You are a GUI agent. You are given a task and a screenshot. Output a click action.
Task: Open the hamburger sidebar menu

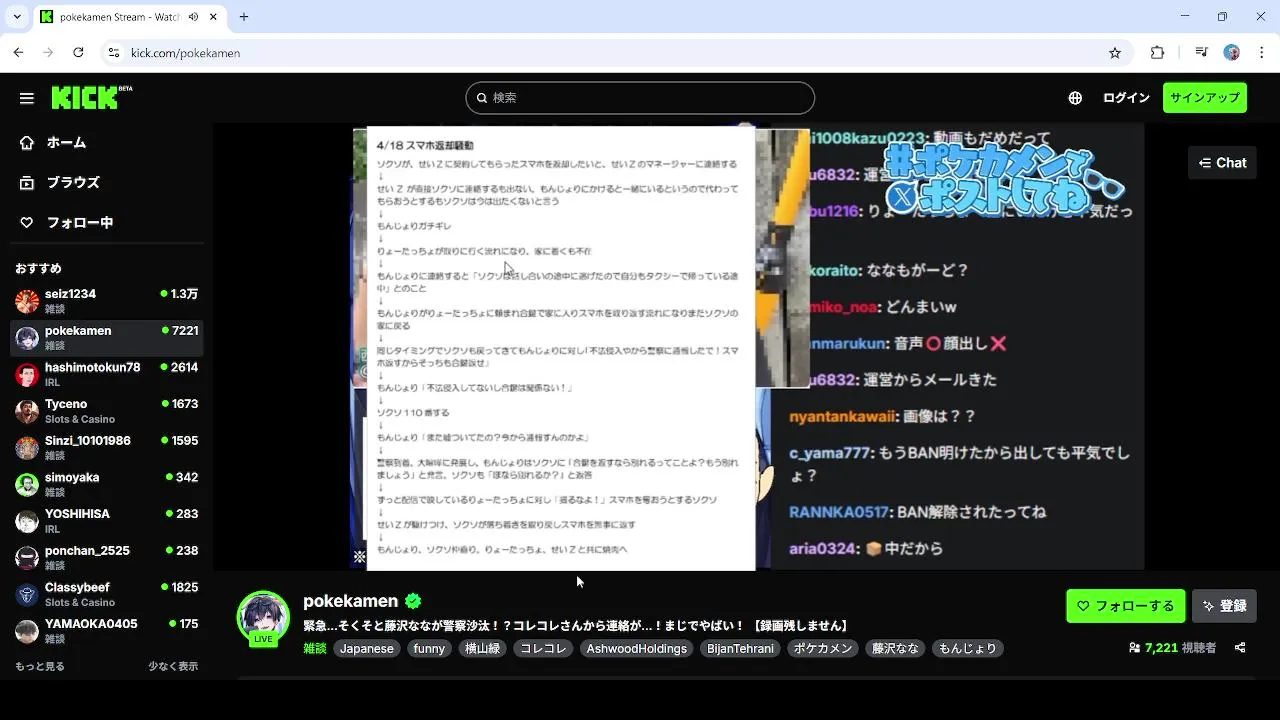(x=27, y=98)
